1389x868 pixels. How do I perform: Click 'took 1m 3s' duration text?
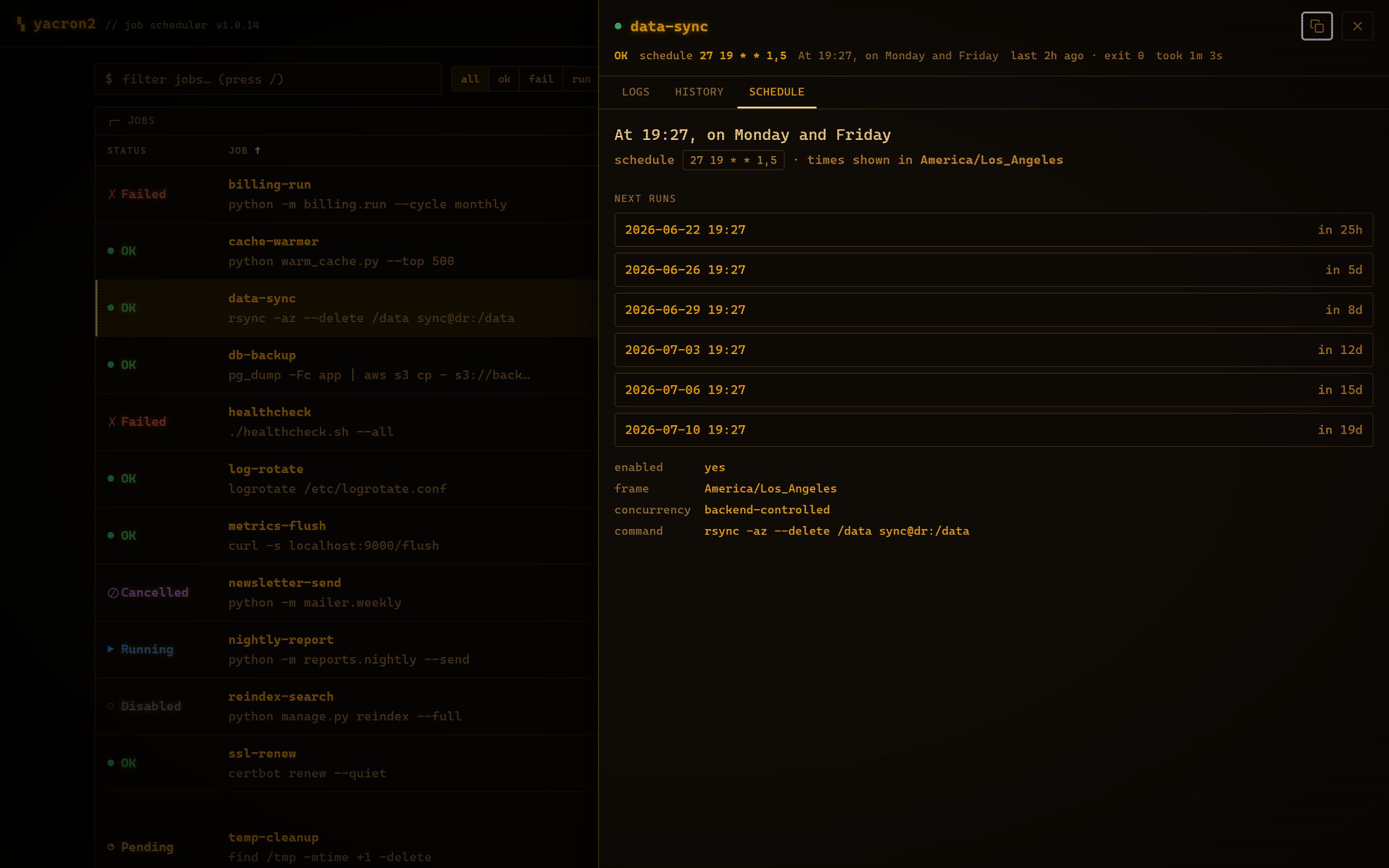click(x=1189, y=55)
